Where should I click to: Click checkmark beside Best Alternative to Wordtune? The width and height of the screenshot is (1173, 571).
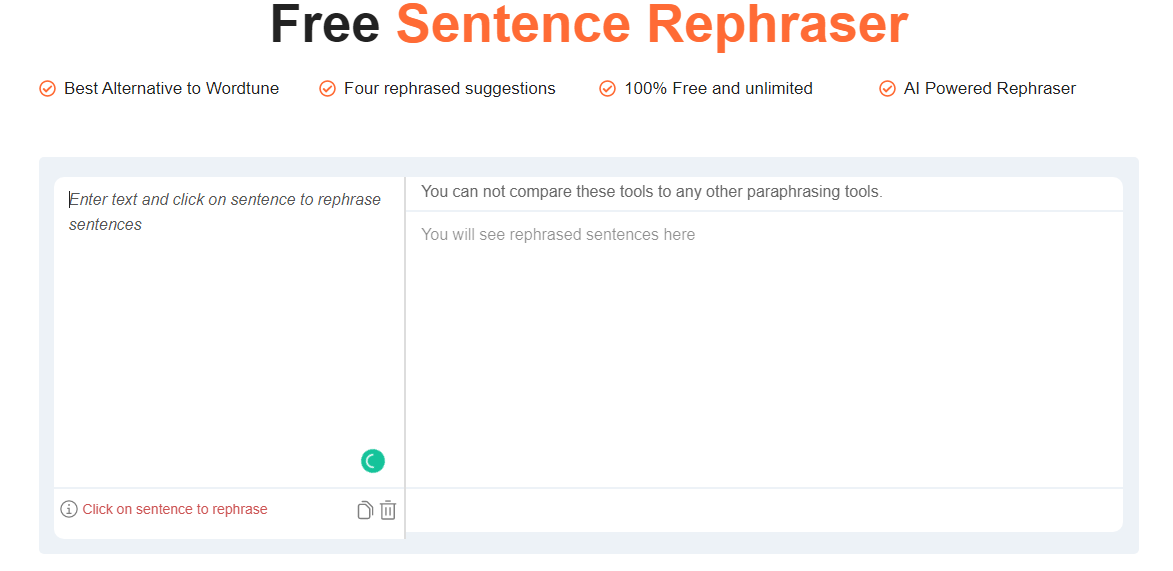[47, 89]
